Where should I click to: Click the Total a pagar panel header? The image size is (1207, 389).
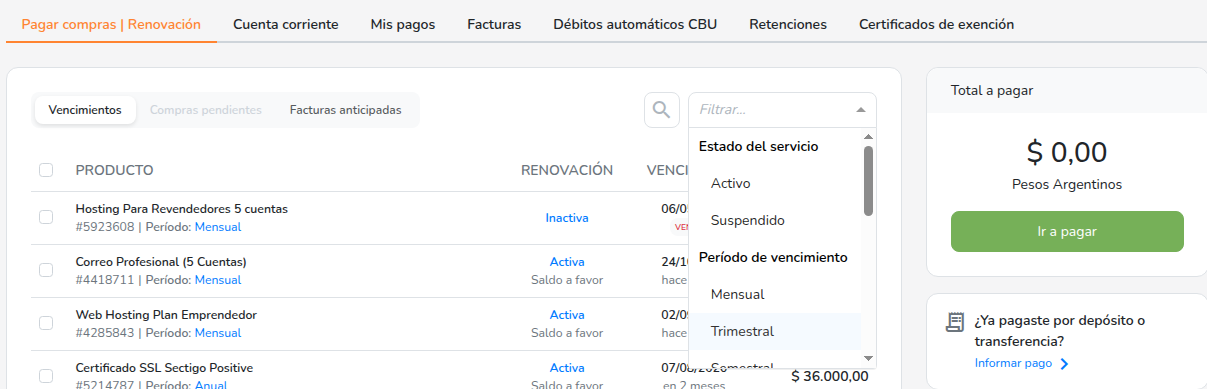[x=1067, y=90]
